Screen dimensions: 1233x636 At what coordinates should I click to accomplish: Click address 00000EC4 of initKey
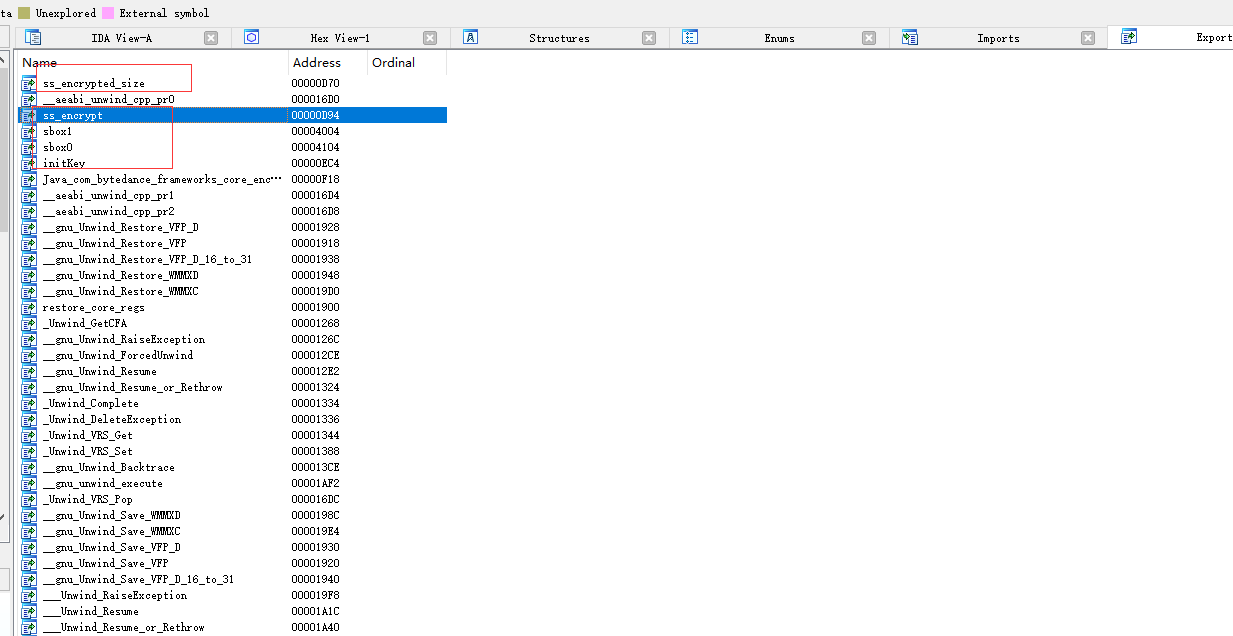[x=315, y=164]
